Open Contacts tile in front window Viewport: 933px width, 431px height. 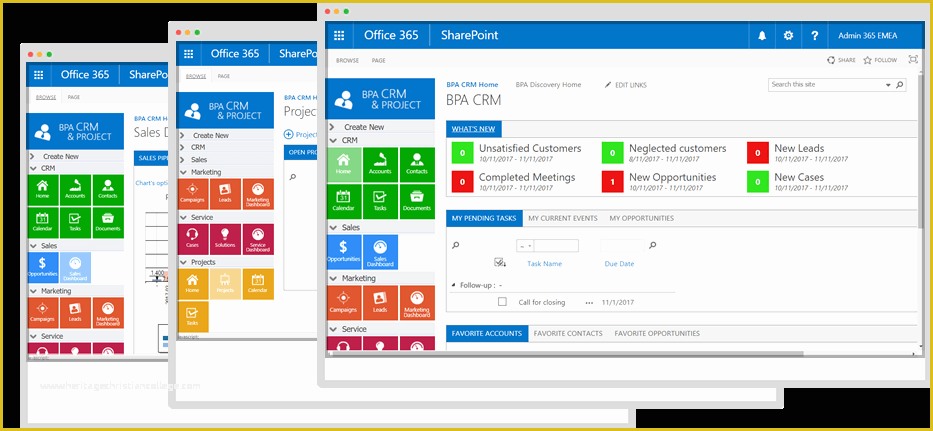point(417,165)
